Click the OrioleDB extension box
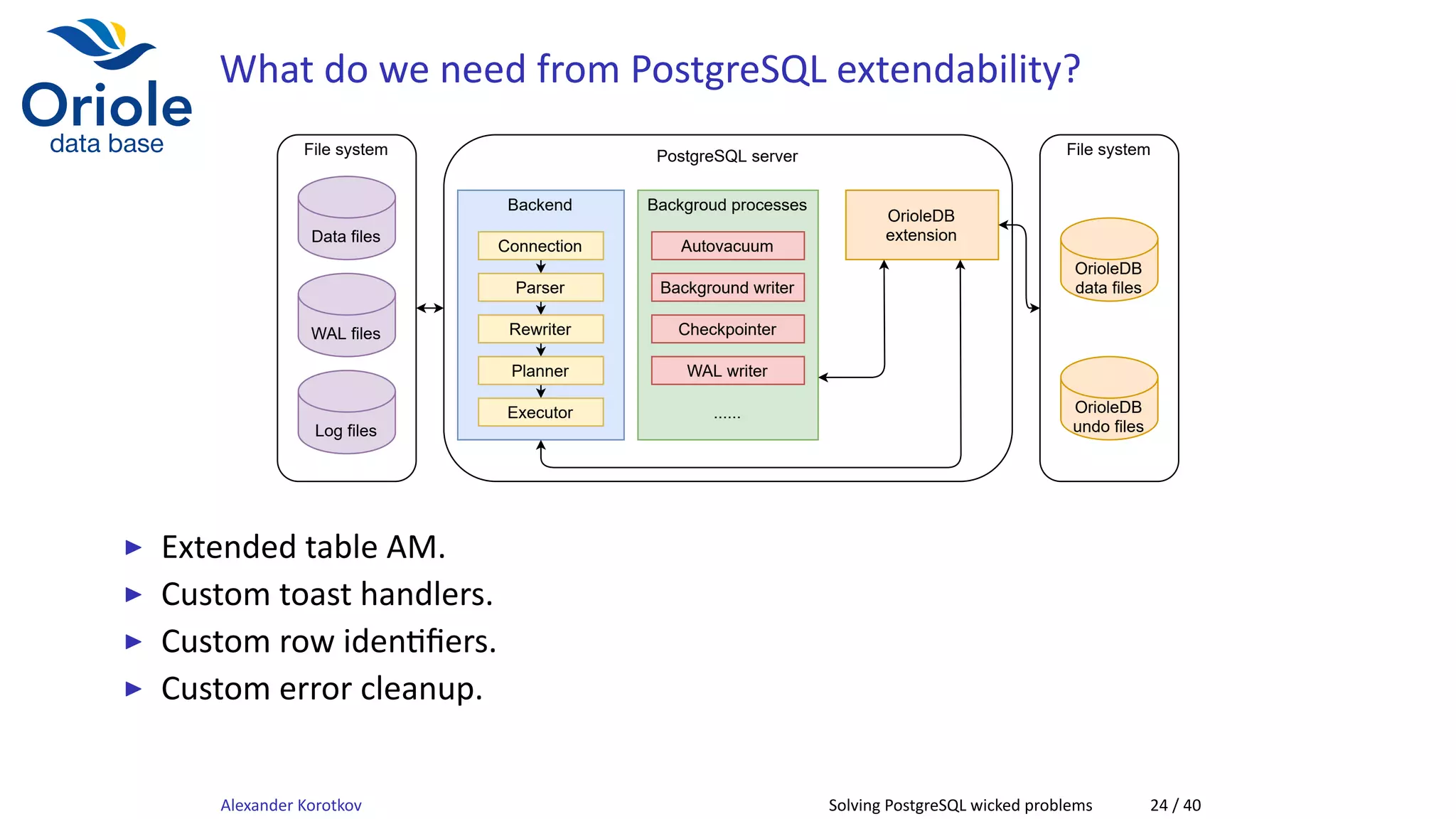The image size is (1456, 819). tap(921, 225)
